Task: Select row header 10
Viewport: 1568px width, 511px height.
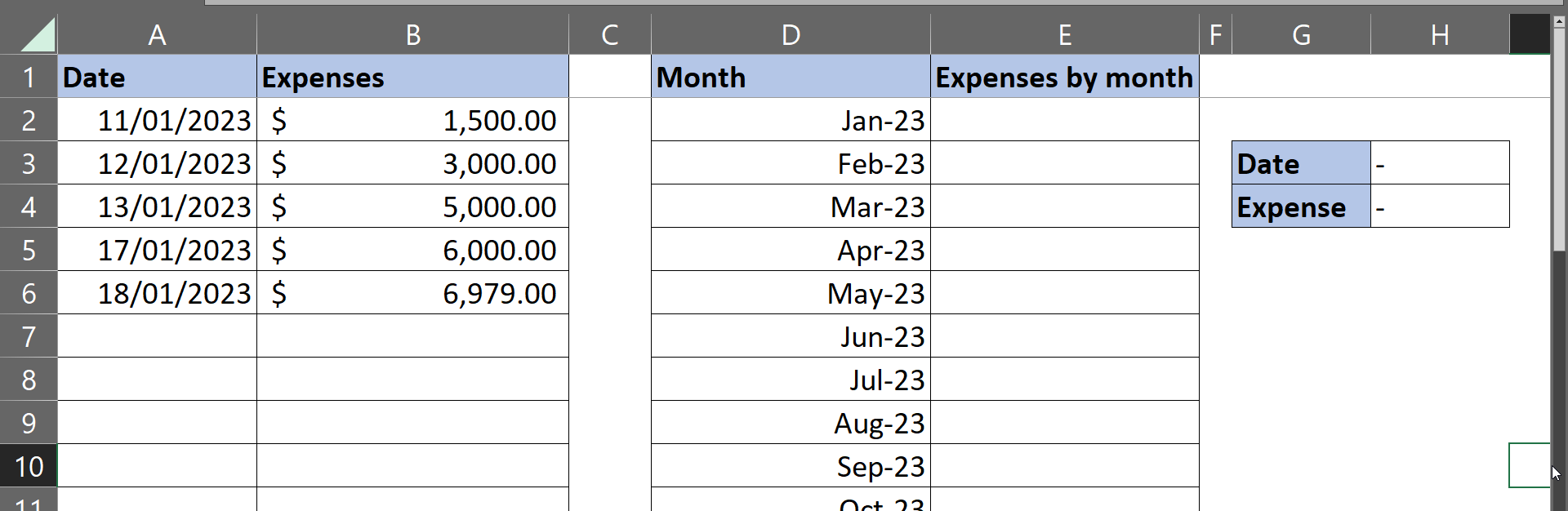Action: coord(29,466)
